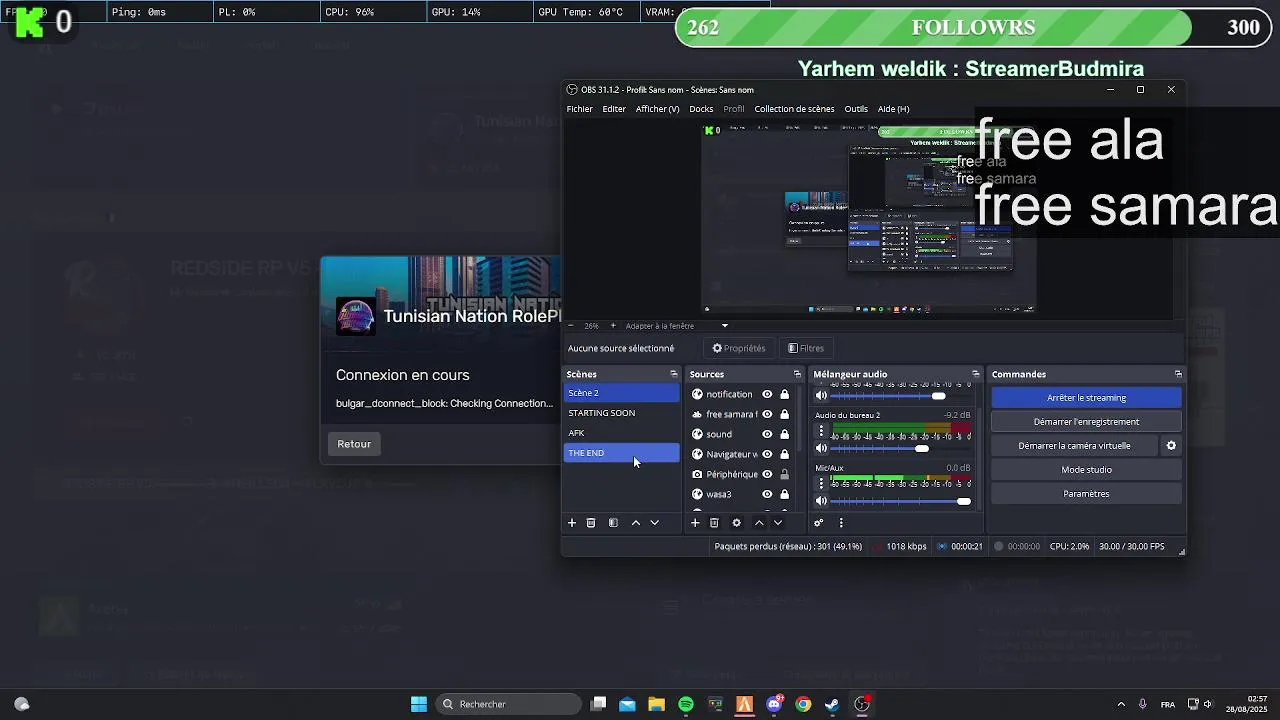Move scene down arrow in Scenes panel
The width and height of the screenshot is (1280, 720).
(x=655, y=523)
